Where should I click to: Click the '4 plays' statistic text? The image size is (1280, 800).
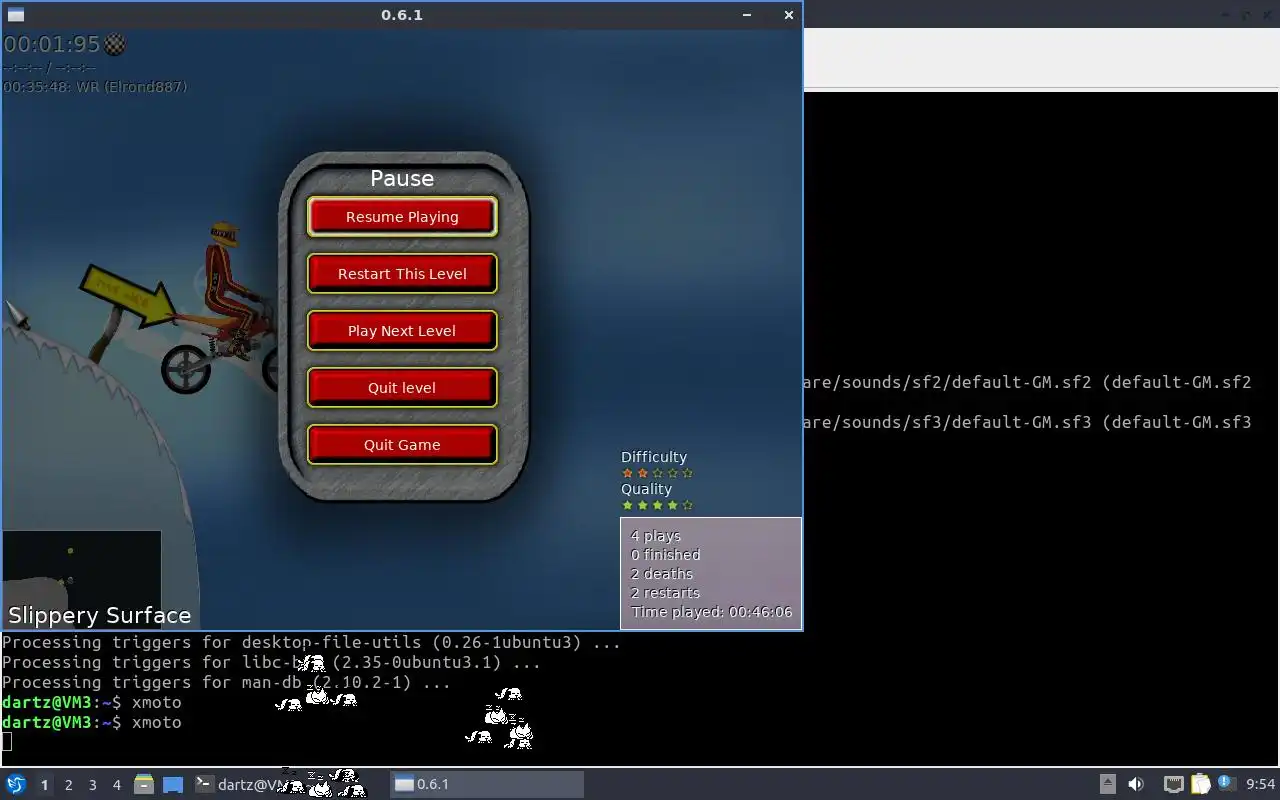656,536
